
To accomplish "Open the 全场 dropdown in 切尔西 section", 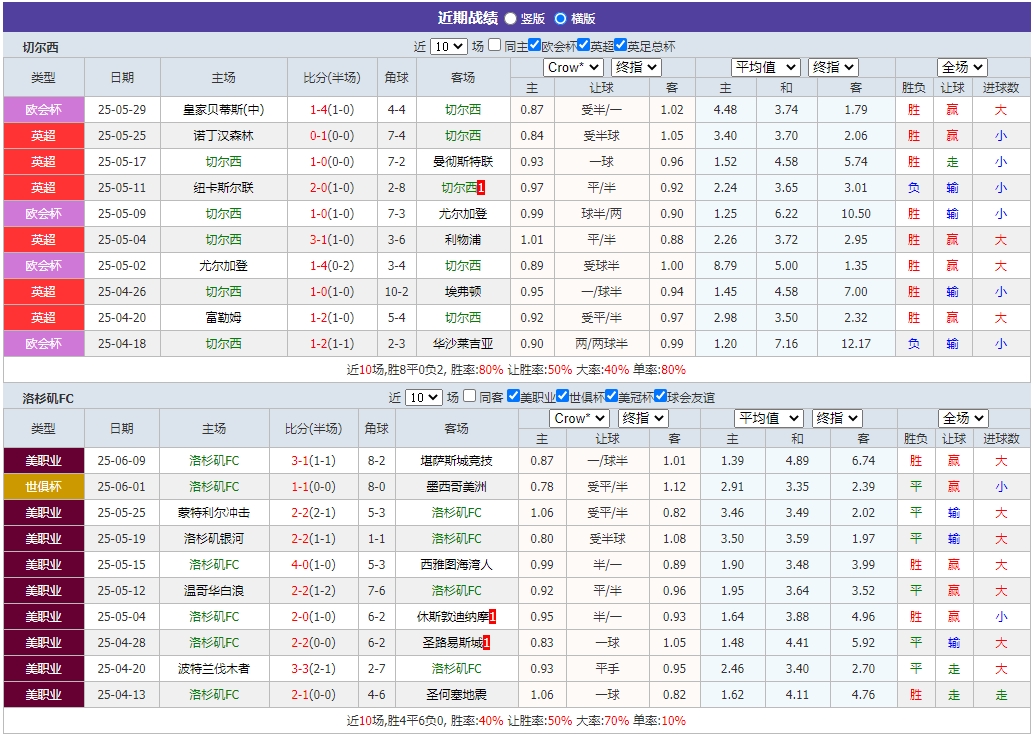I will point(960,67).
